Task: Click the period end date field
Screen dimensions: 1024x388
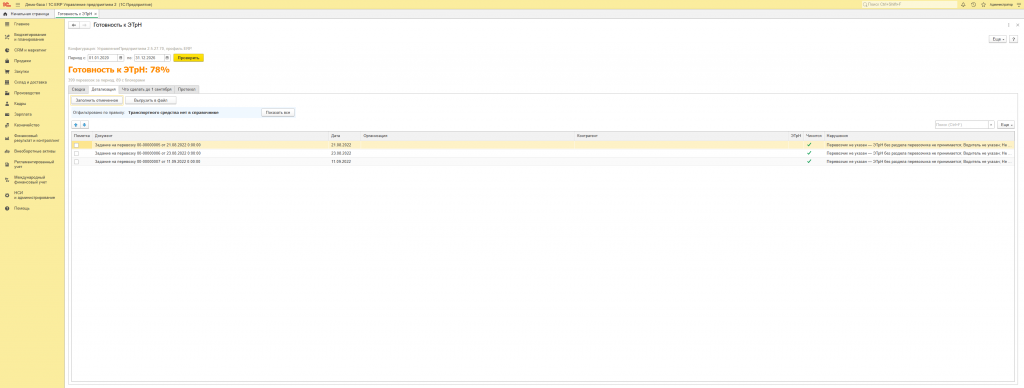Action: 150,57
